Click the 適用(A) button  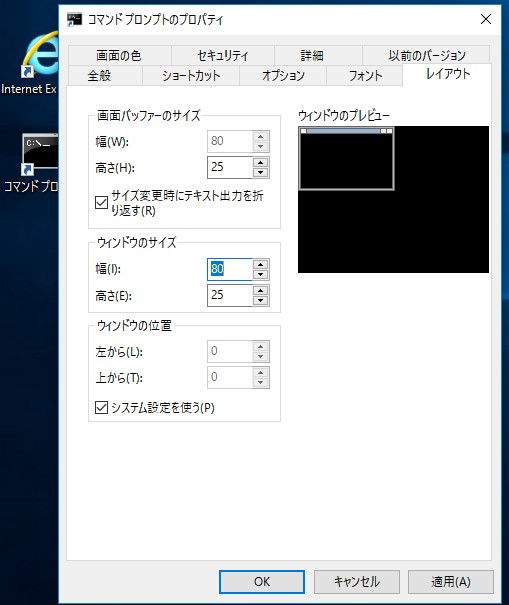click(x=451, y=581)
